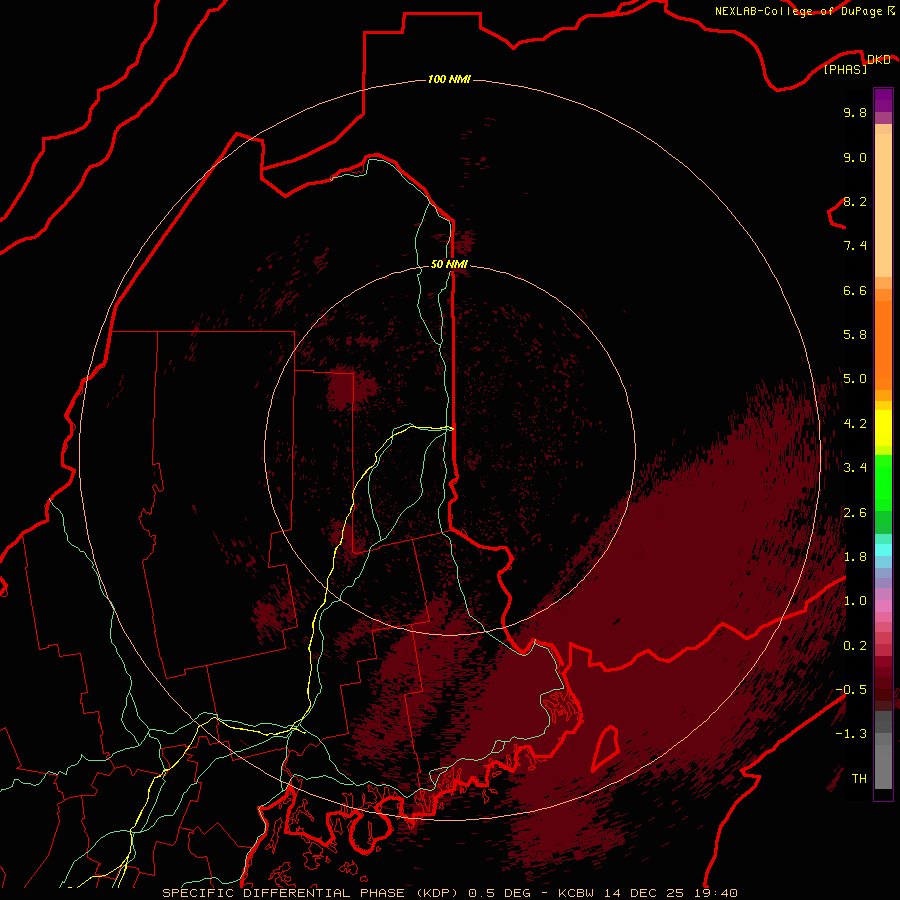The image size is (900, 900).
Task: Pick the purple swatch at top of color bar
Action: pyautogui.click(x=883, y=100)
